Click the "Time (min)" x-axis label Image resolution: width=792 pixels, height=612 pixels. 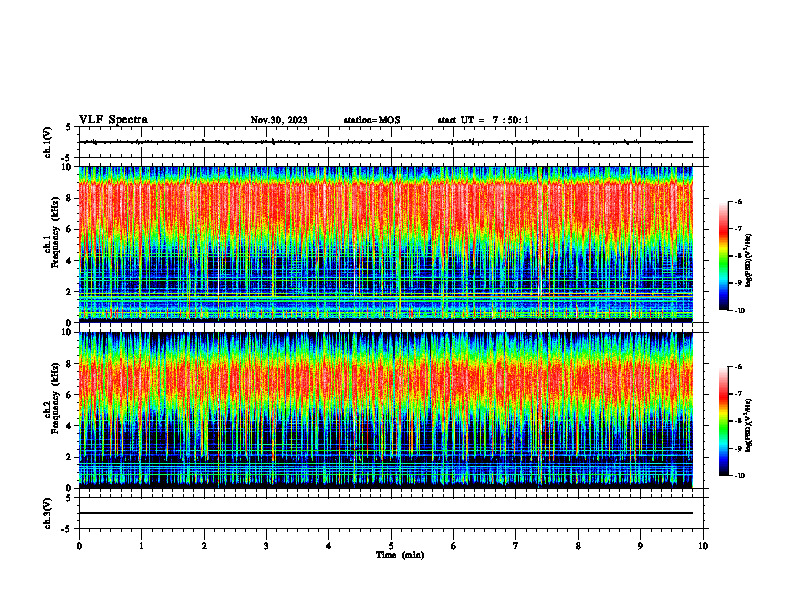point(400,555)
